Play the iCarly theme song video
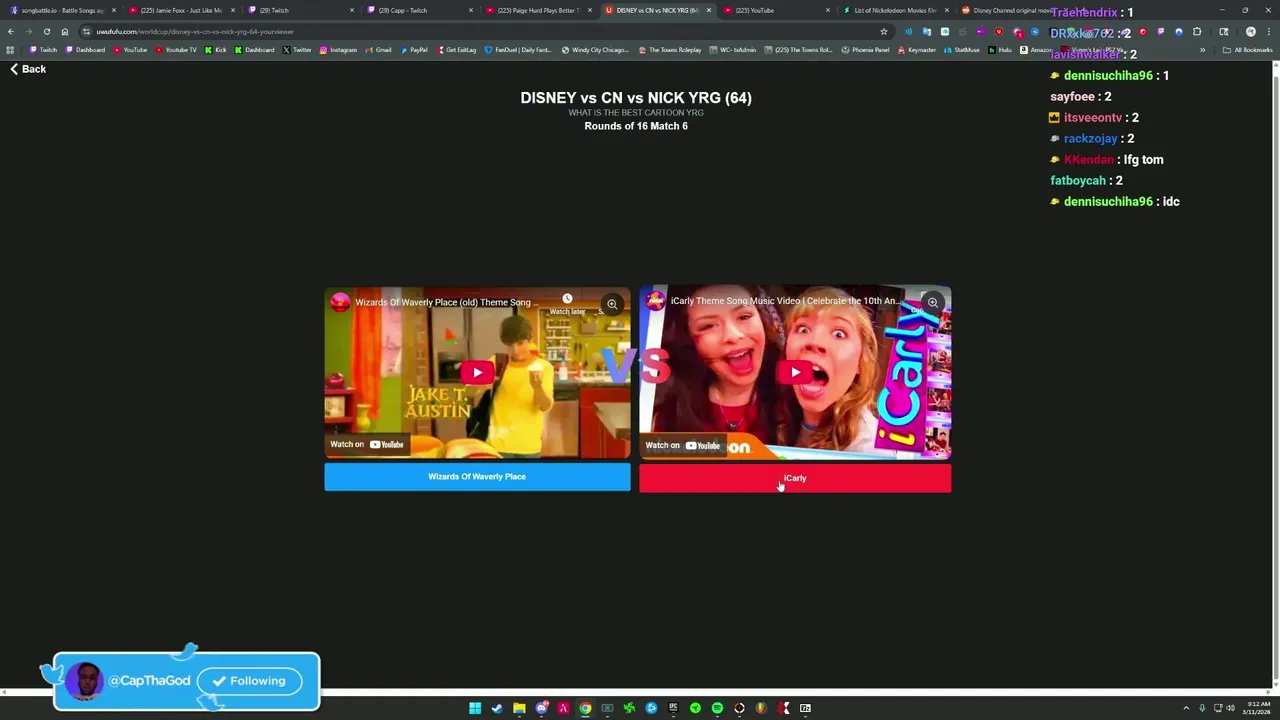The width and height of the screenshot is (1280, 720). click(x=795, y=372)
